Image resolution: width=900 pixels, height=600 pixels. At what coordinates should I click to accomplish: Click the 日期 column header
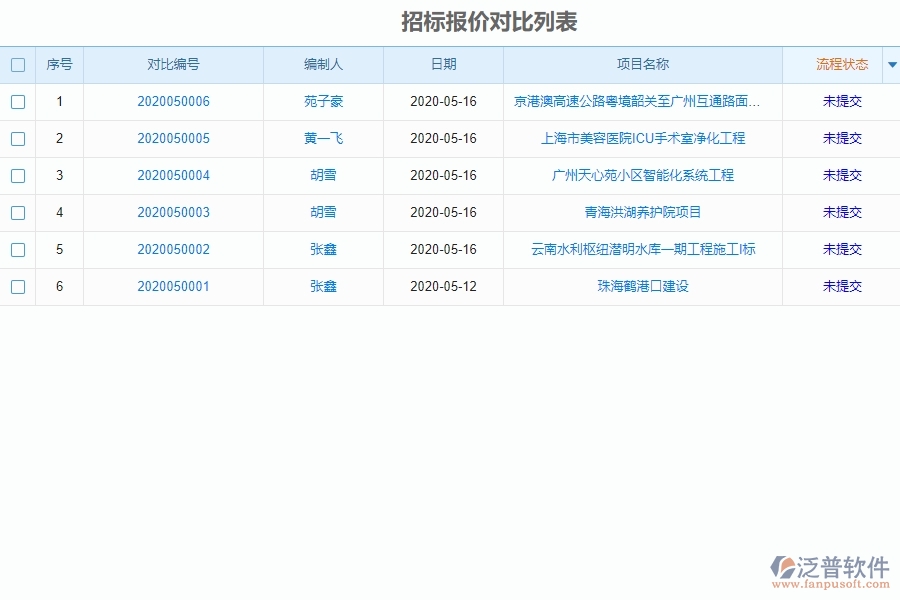443,64
